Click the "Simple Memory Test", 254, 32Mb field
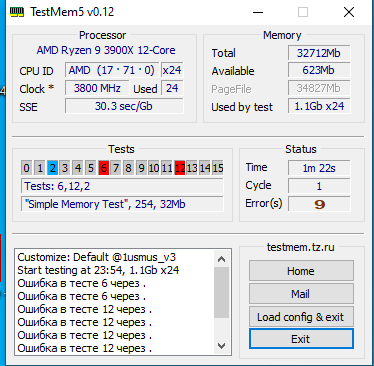Viewport: 374px width, 366px height. pos(122,204)
